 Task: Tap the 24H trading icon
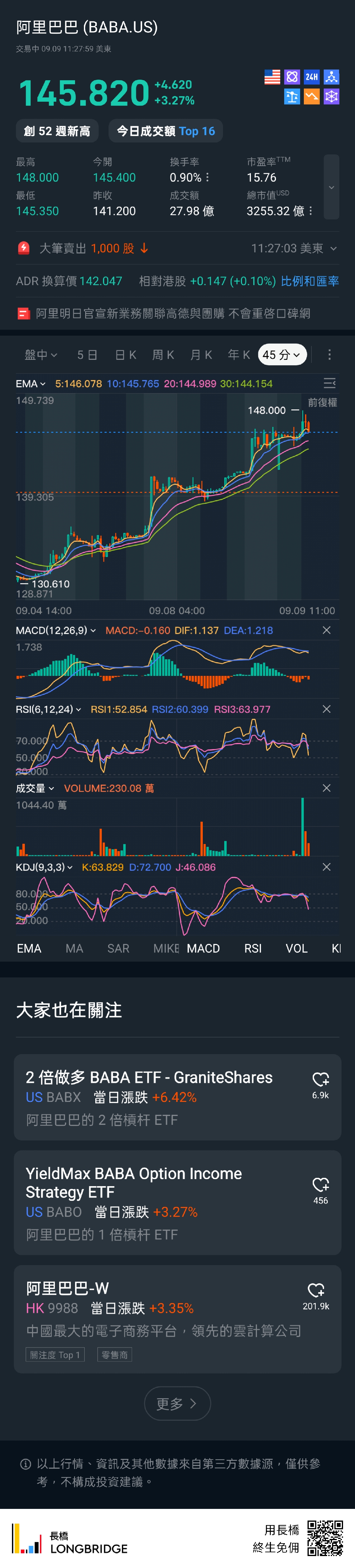coord(312,77)
